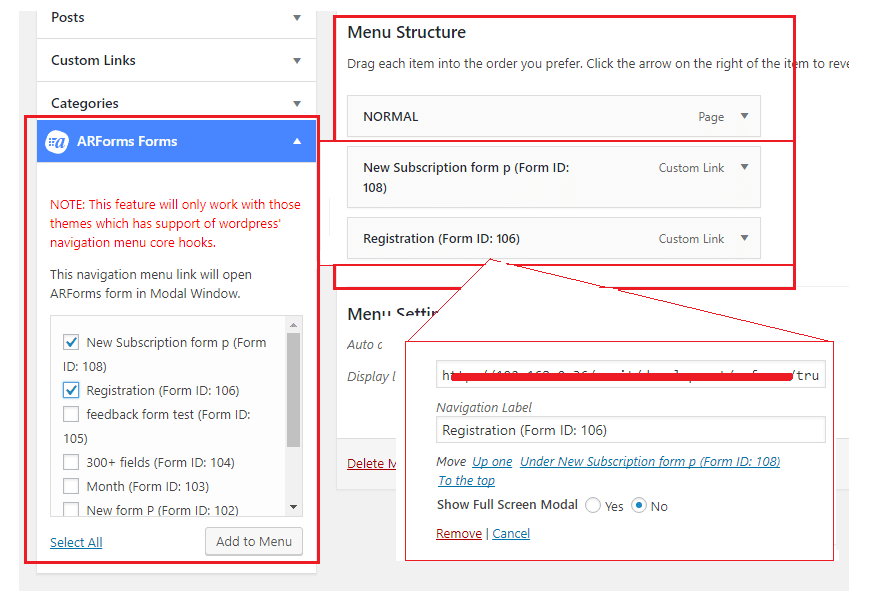Expand the Custom Links section
The width and height of the screenshot is (874, 606).
[296, 61]
